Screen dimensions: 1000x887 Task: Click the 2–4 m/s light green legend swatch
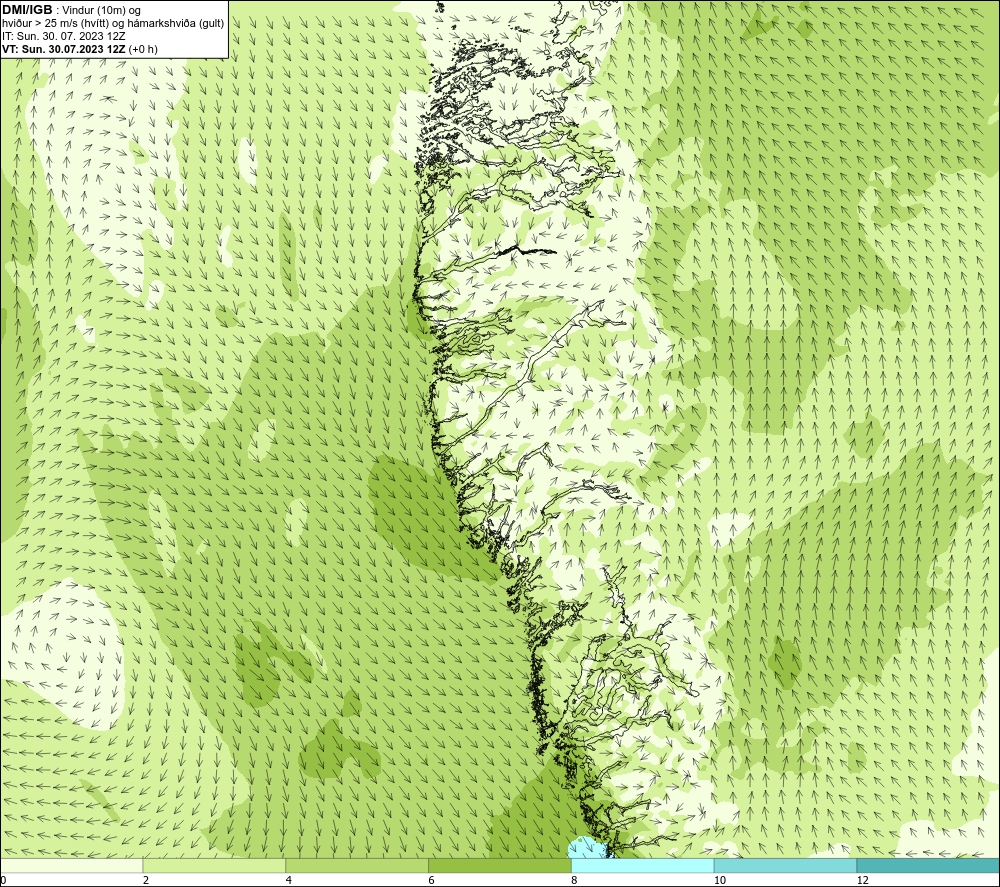click(214, 865)
